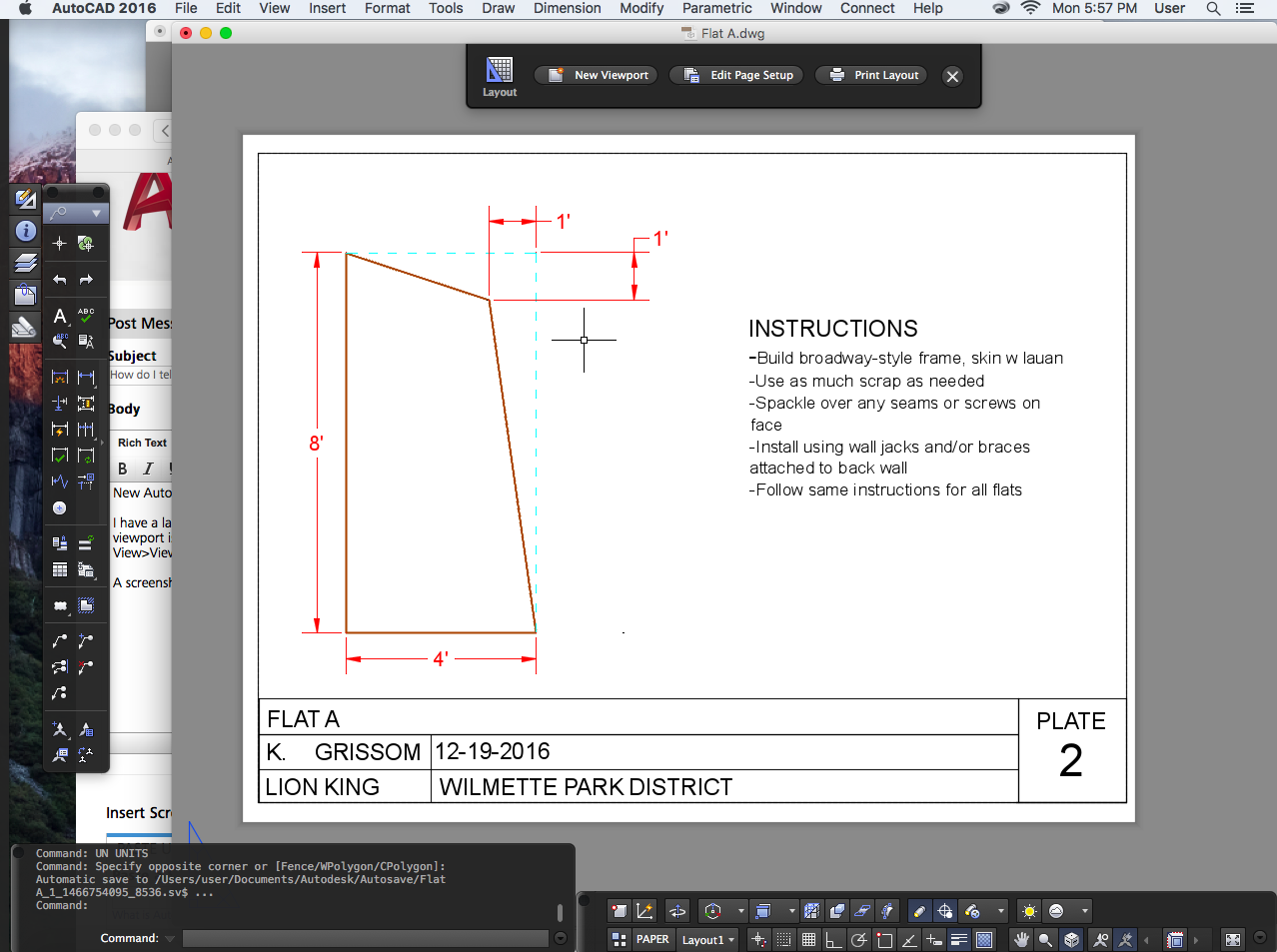Click the status bar customization round arrow
This screenshot has height=952, width=1277.
1259,938
